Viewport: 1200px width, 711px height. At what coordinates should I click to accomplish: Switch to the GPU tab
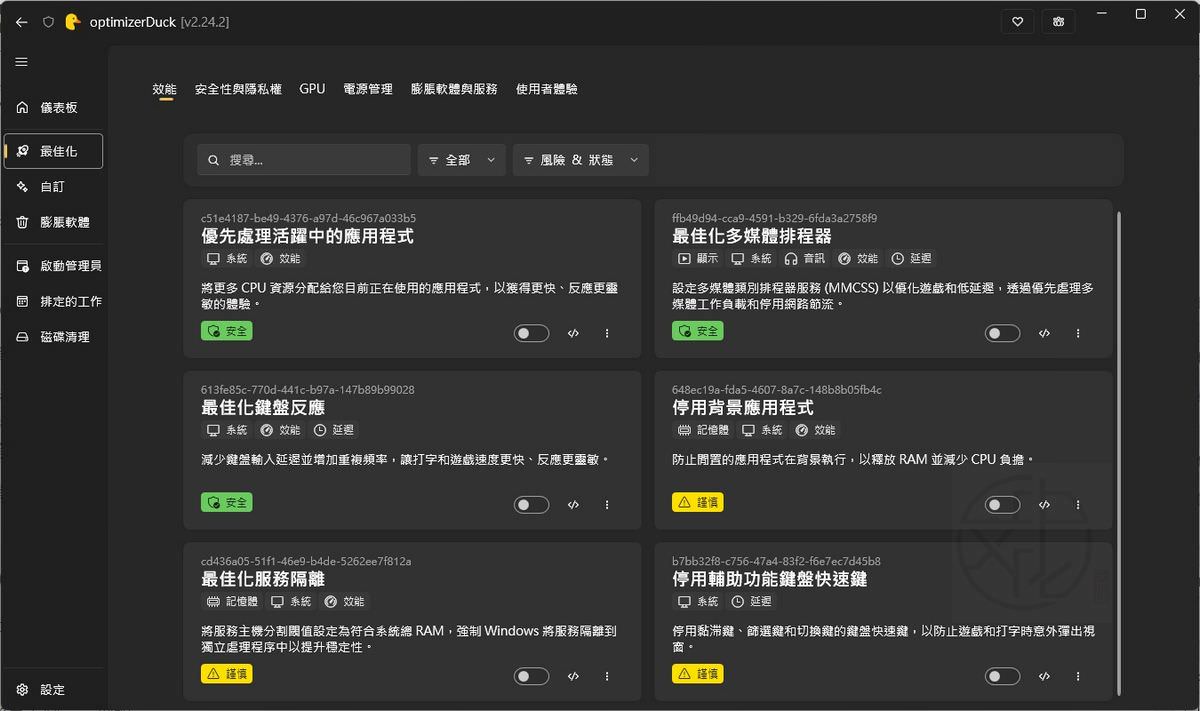[312, 89]
